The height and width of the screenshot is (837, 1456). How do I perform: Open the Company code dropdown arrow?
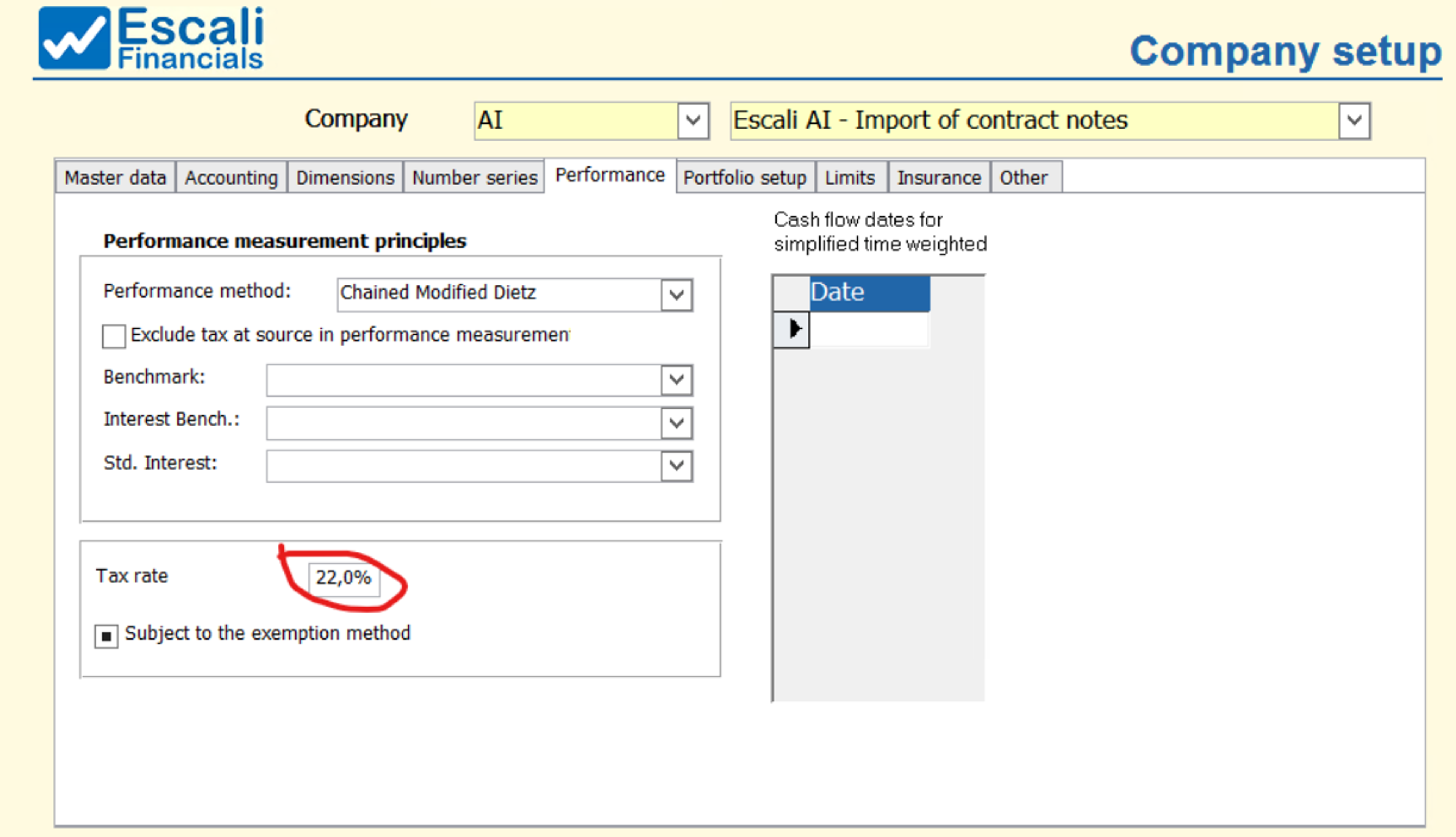click(693, 121)
